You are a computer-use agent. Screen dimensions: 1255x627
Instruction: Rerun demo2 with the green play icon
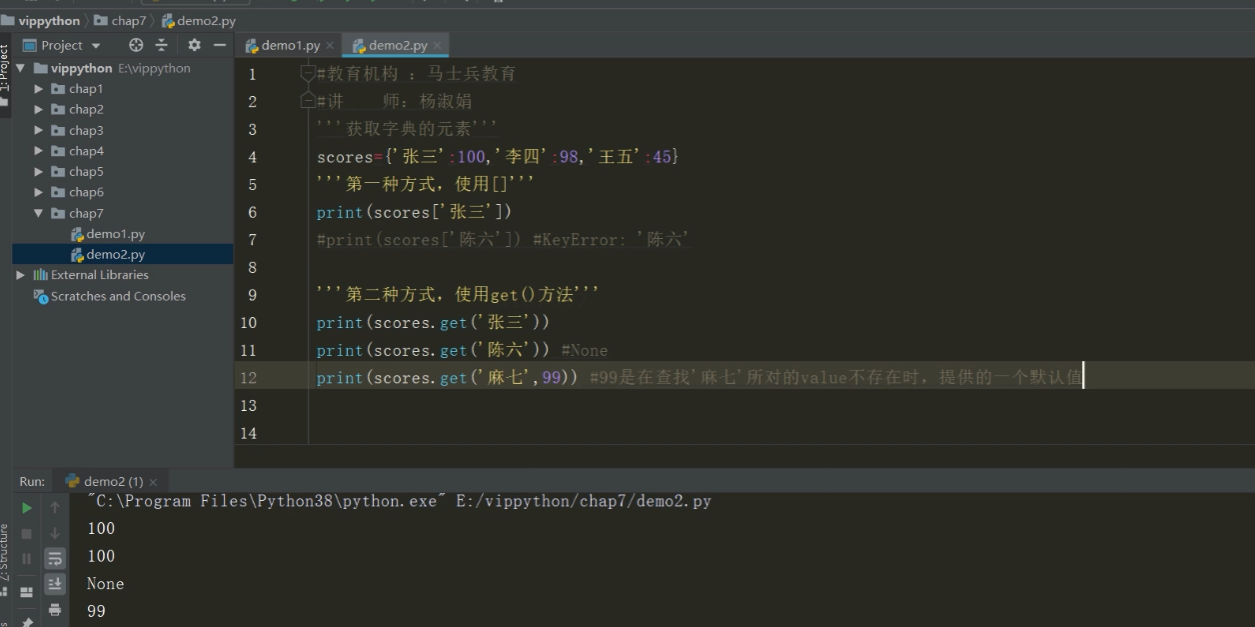click(27, 508)
